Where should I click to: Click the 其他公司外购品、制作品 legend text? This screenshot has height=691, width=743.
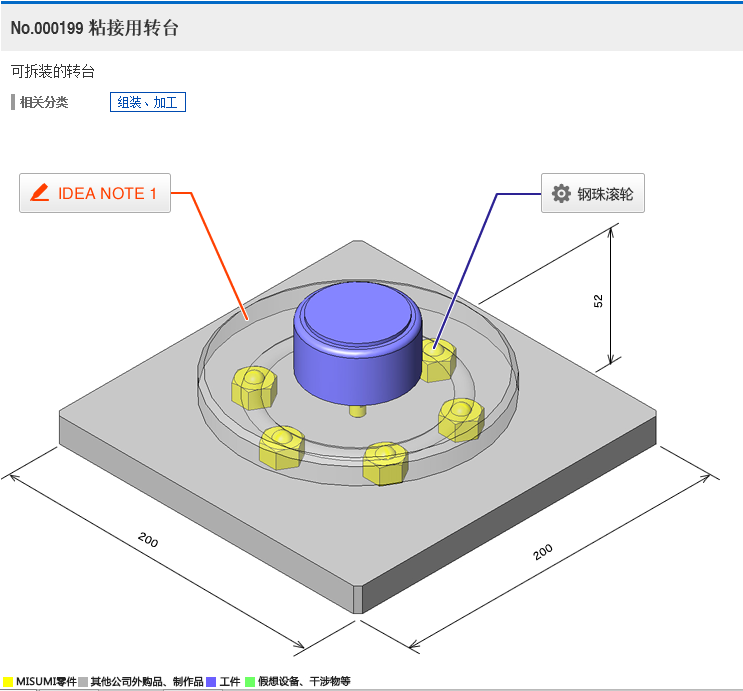point(147,682)
